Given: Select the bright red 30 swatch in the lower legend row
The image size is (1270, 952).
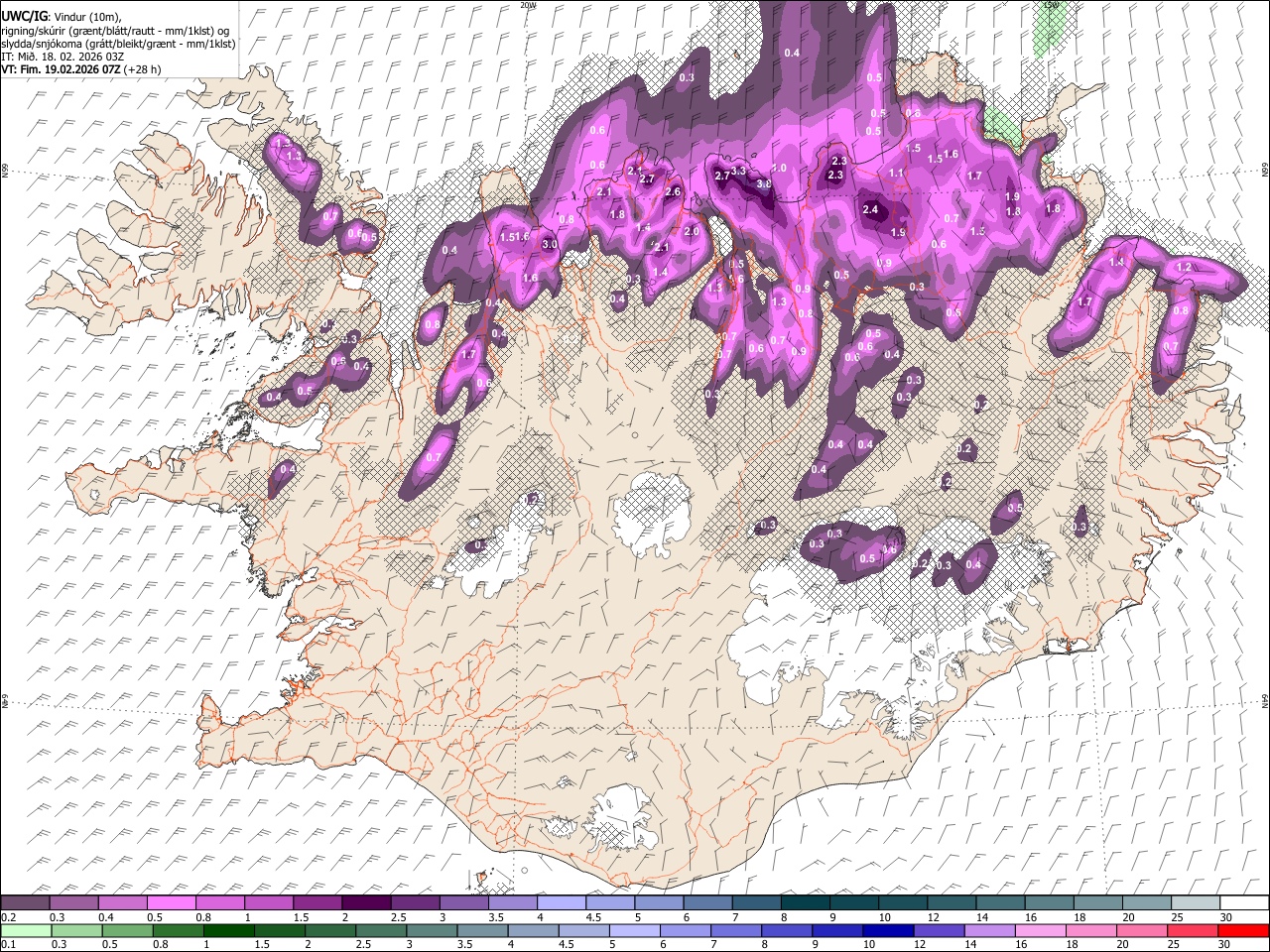Looking at the screenshot, I should point(1242,930).
